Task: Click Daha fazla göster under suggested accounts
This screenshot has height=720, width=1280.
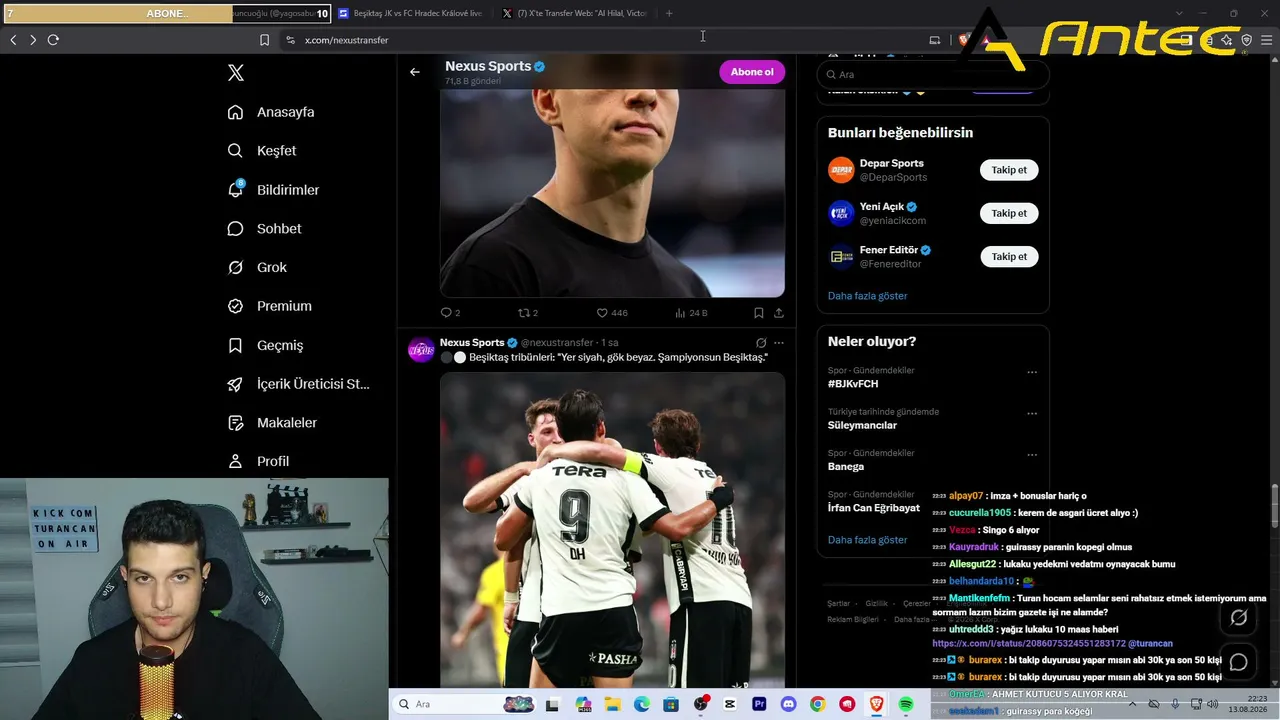Action: (868, 296)
